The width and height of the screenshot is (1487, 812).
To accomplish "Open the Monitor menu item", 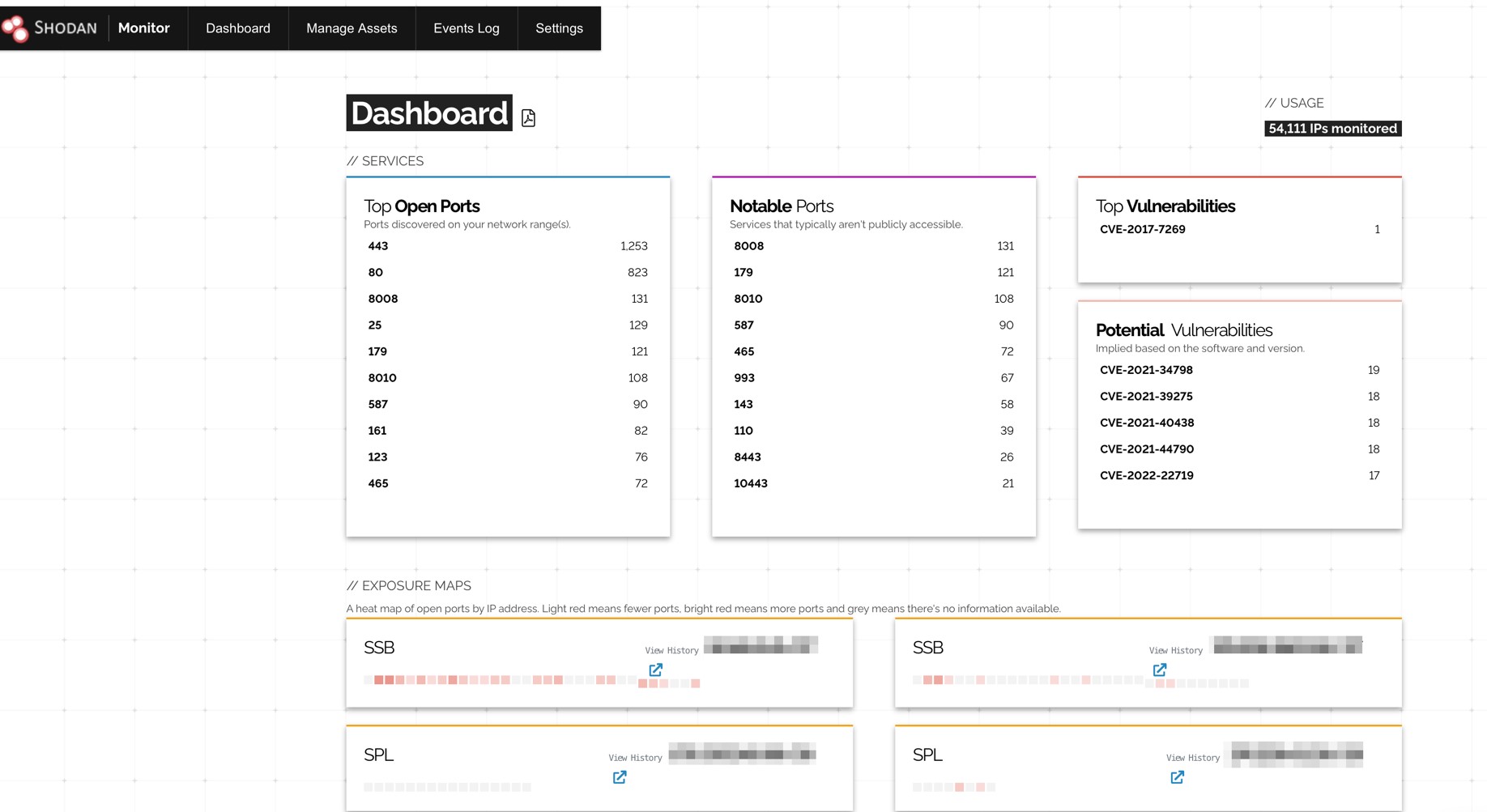I will click(x=144, y=28).
